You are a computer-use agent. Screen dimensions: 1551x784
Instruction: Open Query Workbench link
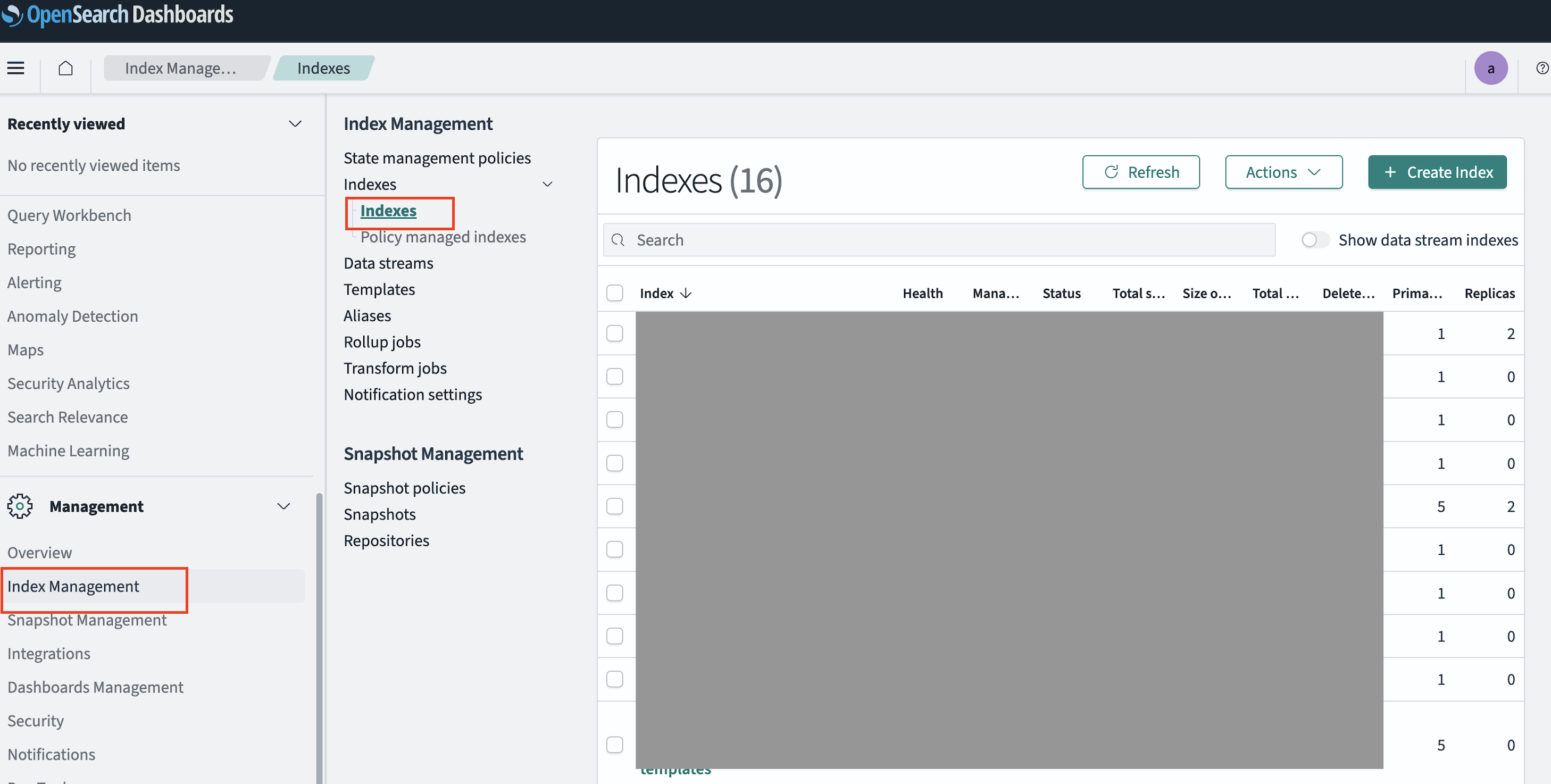tap(69, 215)
